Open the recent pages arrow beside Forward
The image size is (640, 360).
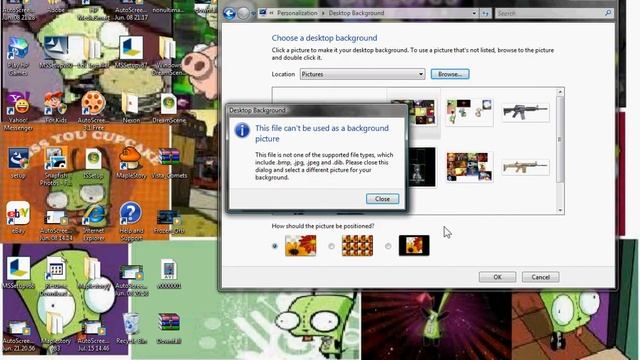[x=253, y=13]
